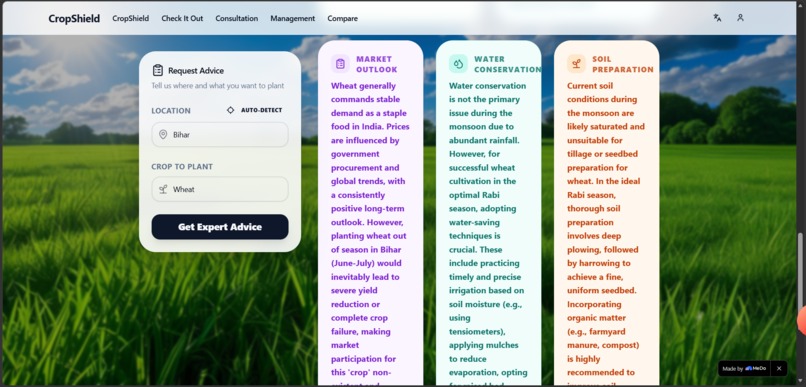Click the AUTO-DETECT location button

(x=255, y=110)
